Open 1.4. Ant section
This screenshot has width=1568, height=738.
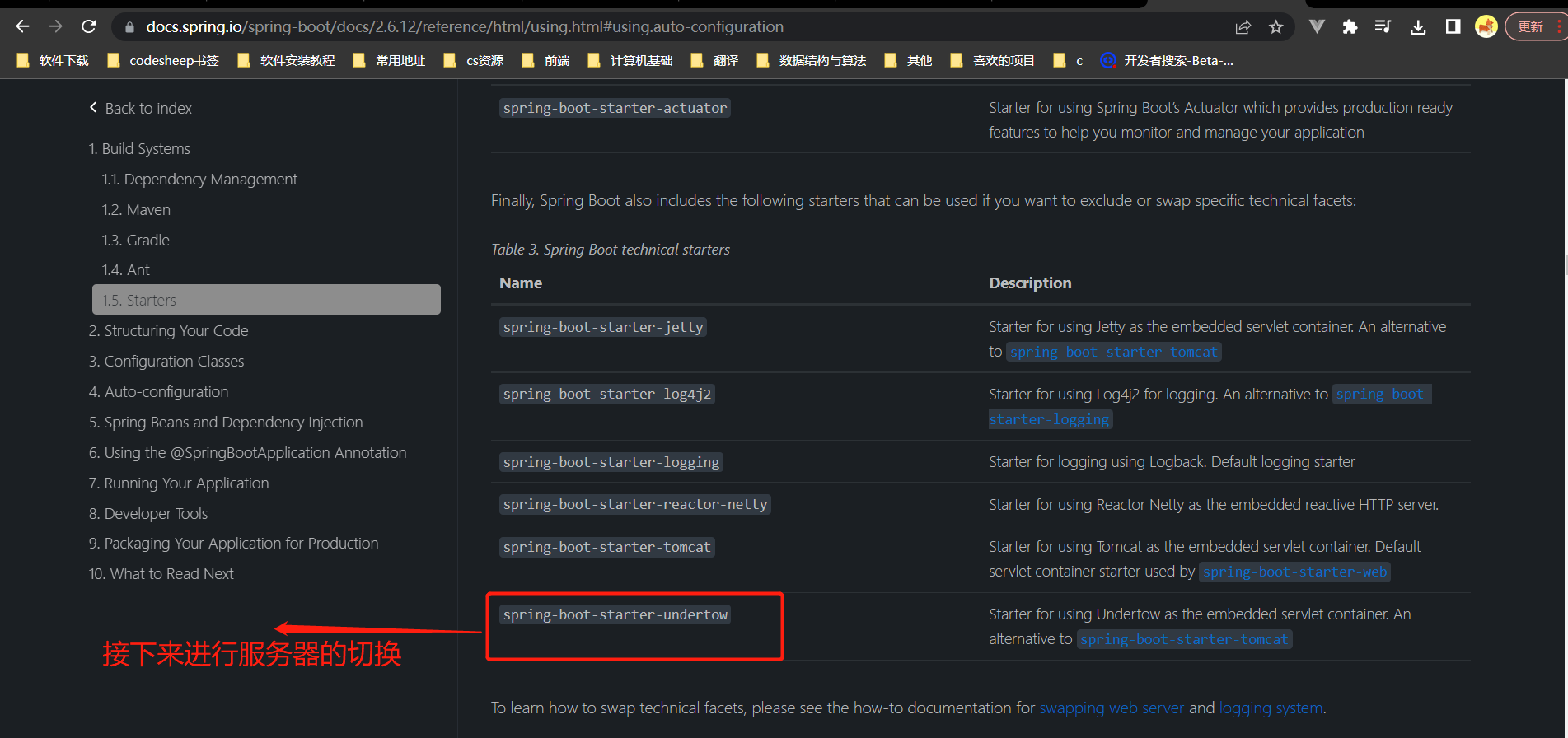pyautogui.click(x=126, y=269)
